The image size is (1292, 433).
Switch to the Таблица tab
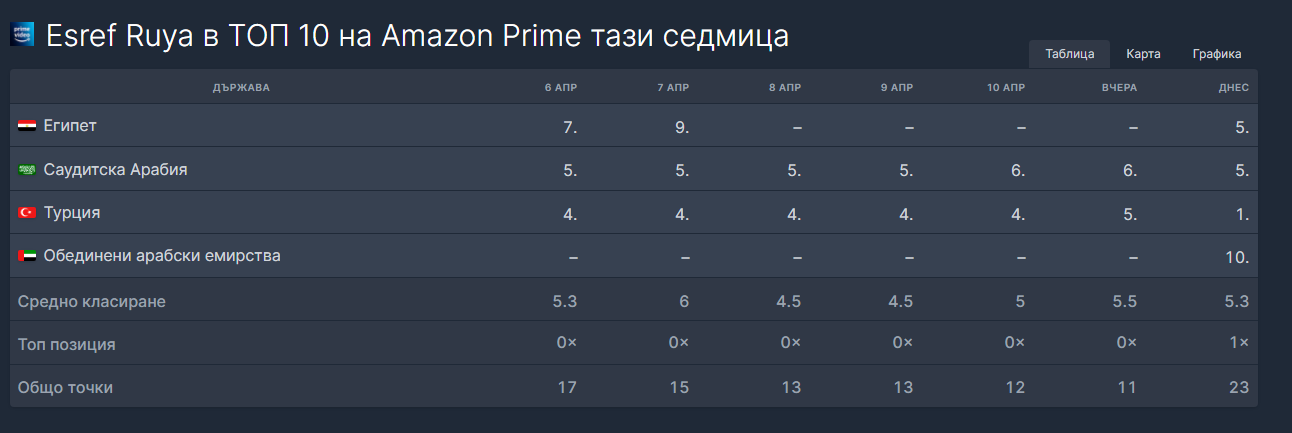pyautogui.click(x=1069, y=54)
